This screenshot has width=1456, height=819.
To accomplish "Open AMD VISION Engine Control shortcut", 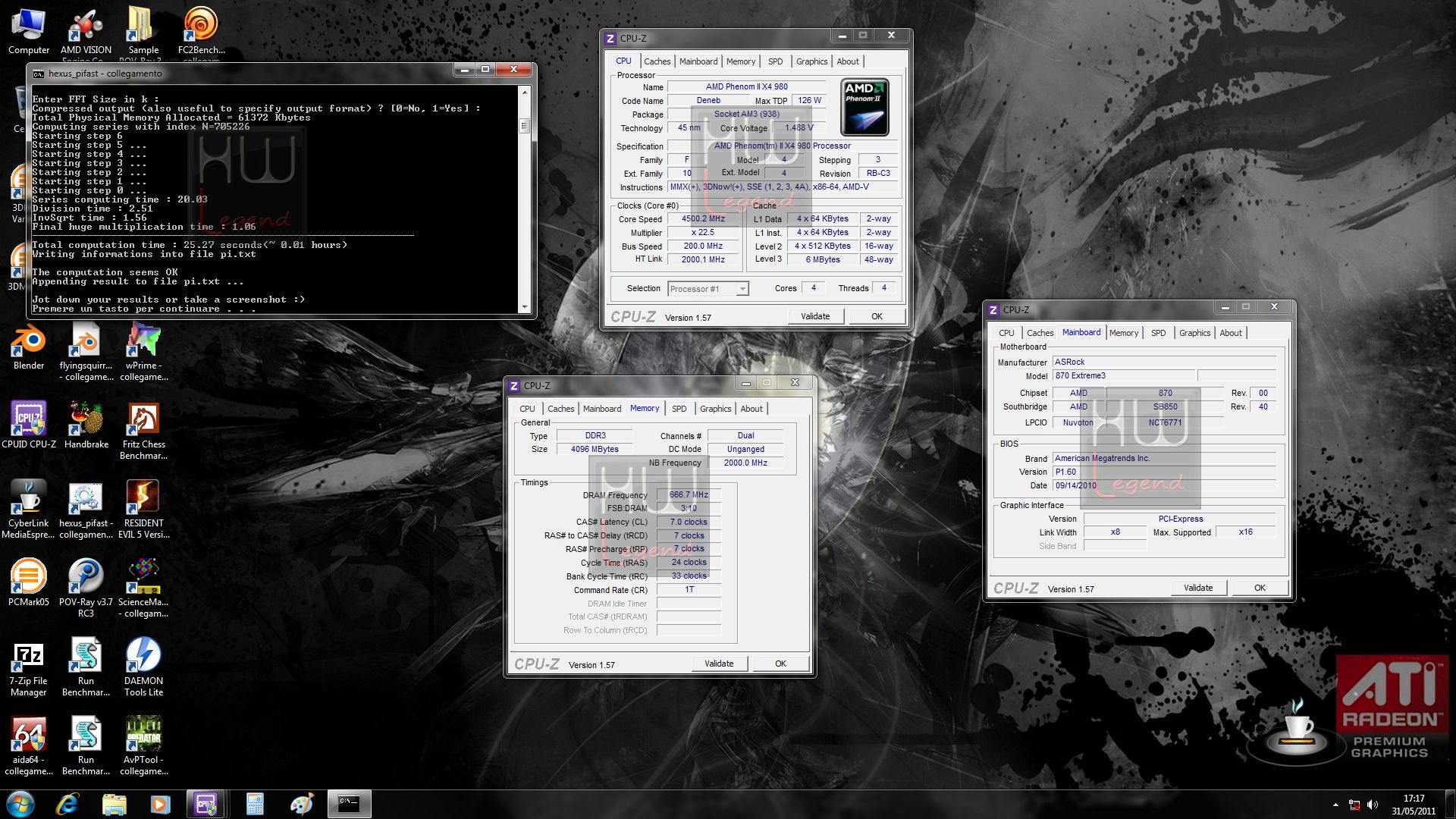I will [86, 32].
